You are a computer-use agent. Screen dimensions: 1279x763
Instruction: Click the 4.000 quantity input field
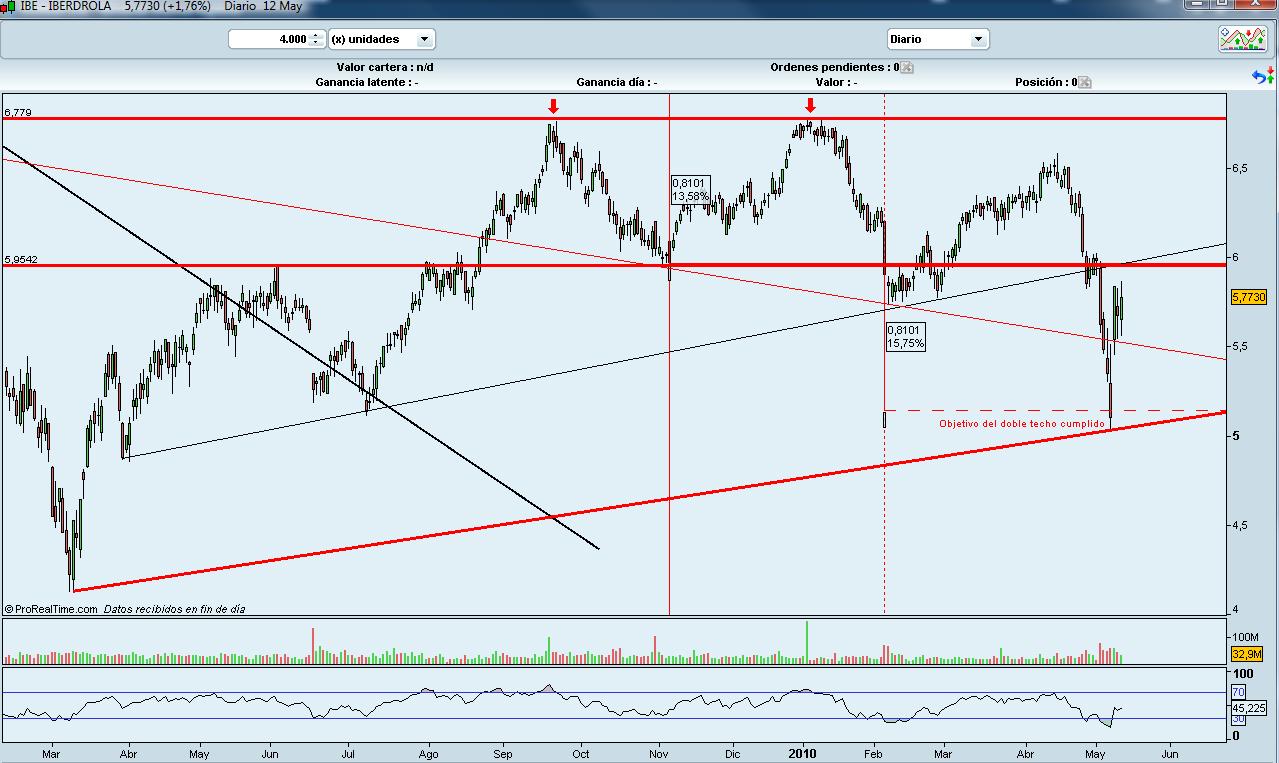[x=270, y=39]
